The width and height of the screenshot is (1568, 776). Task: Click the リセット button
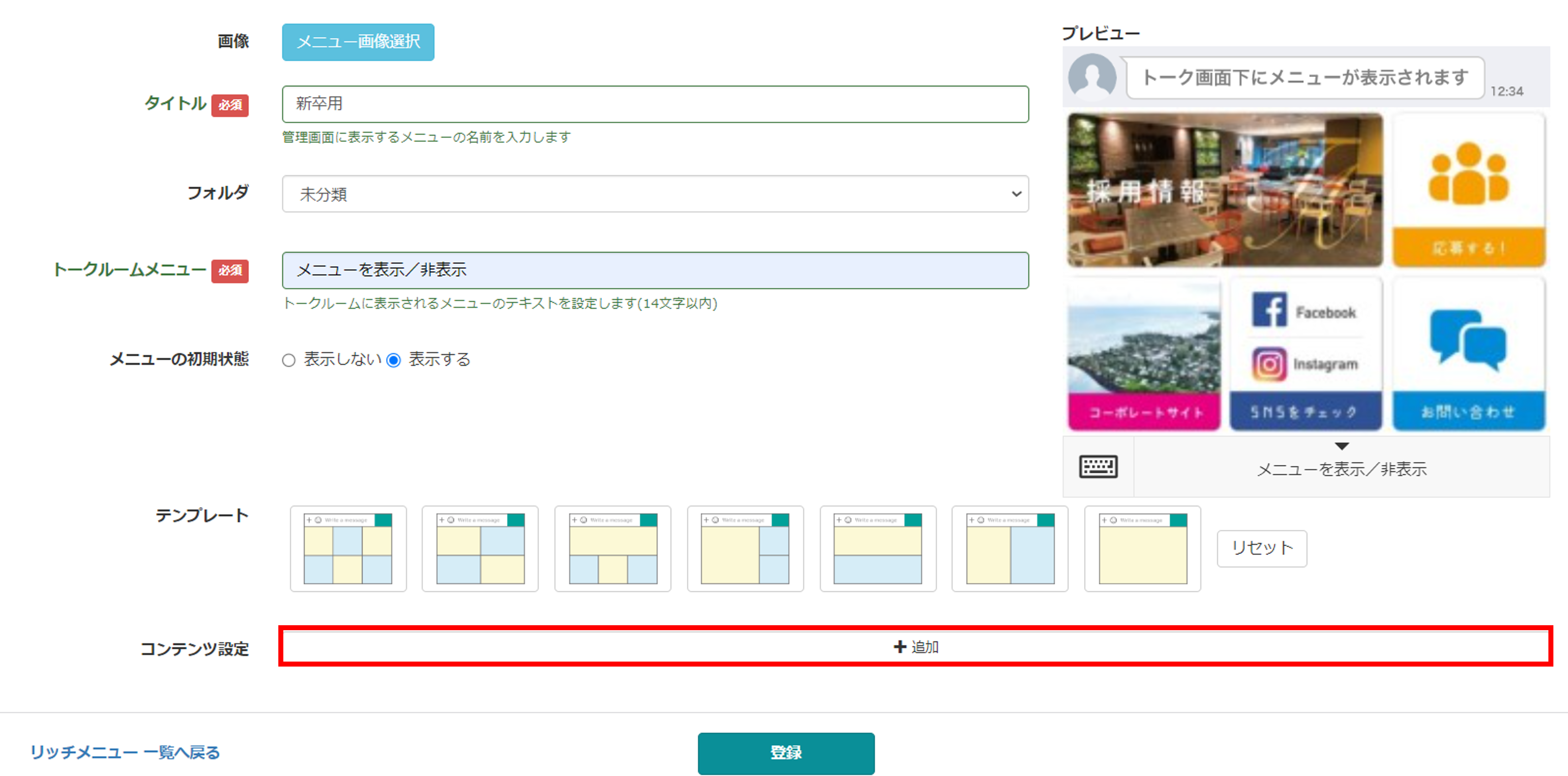point(1262,548)
